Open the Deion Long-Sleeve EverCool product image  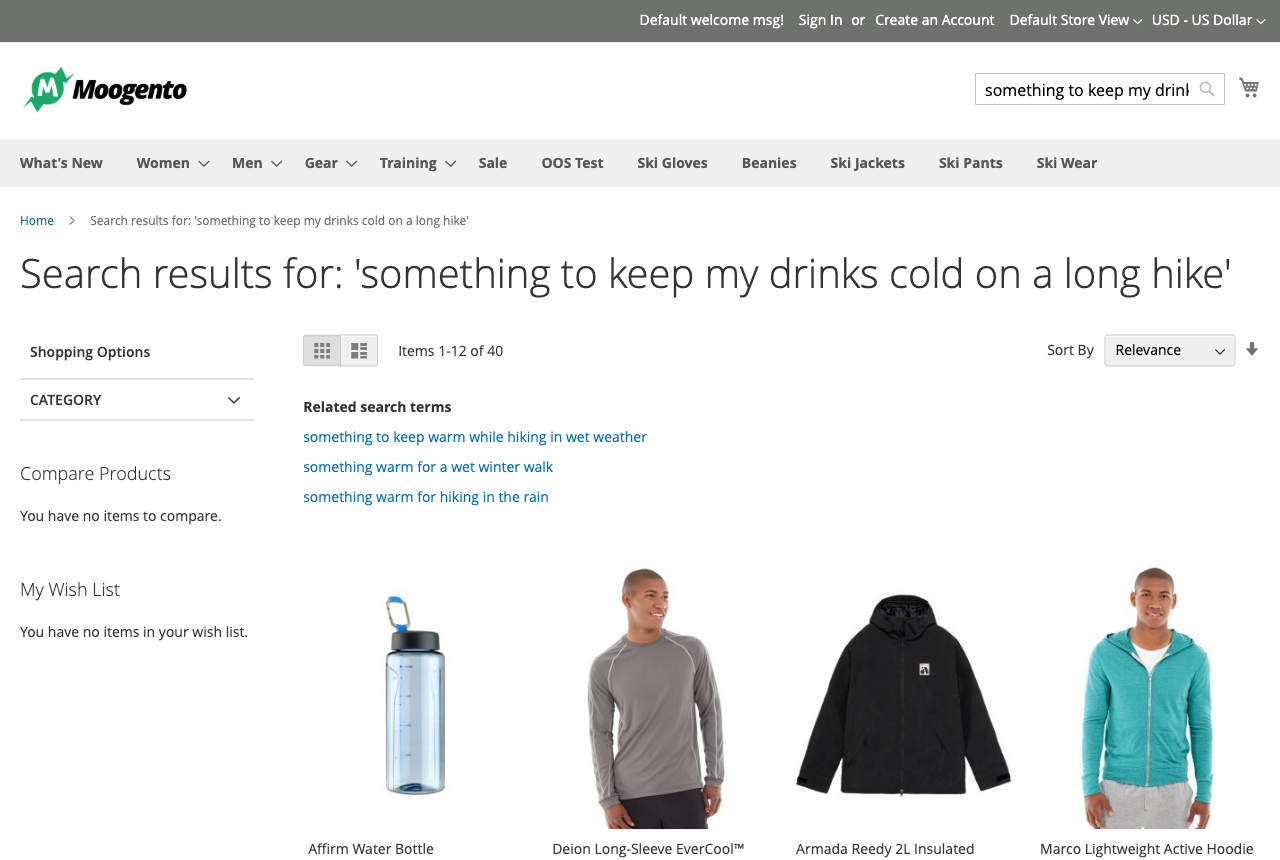pos(660,695)
